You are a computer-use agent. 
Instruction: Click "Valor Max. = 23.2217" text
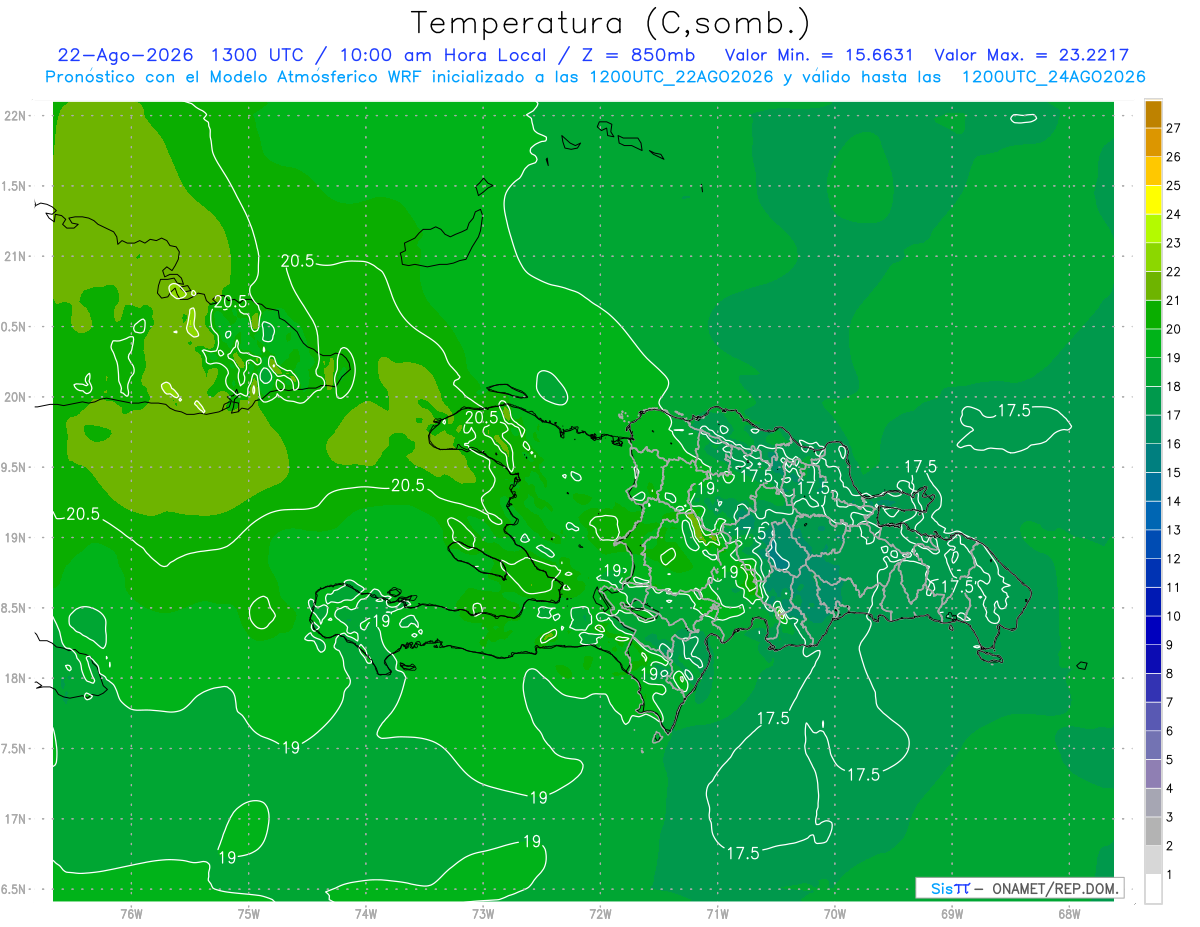[1031, 56]
